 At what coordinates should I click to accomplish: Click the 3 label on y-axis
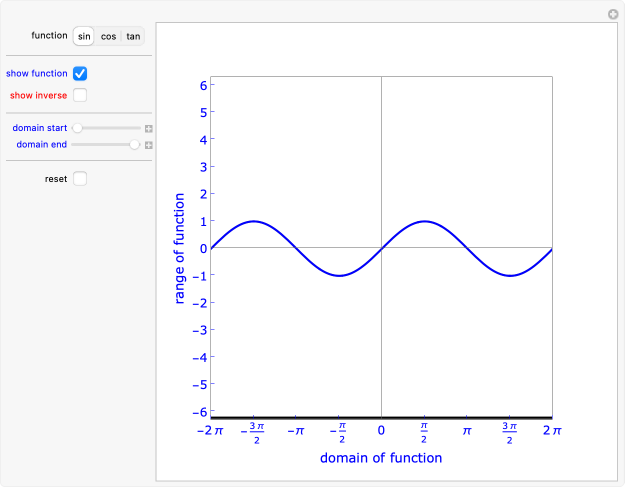tap(203, 167)
